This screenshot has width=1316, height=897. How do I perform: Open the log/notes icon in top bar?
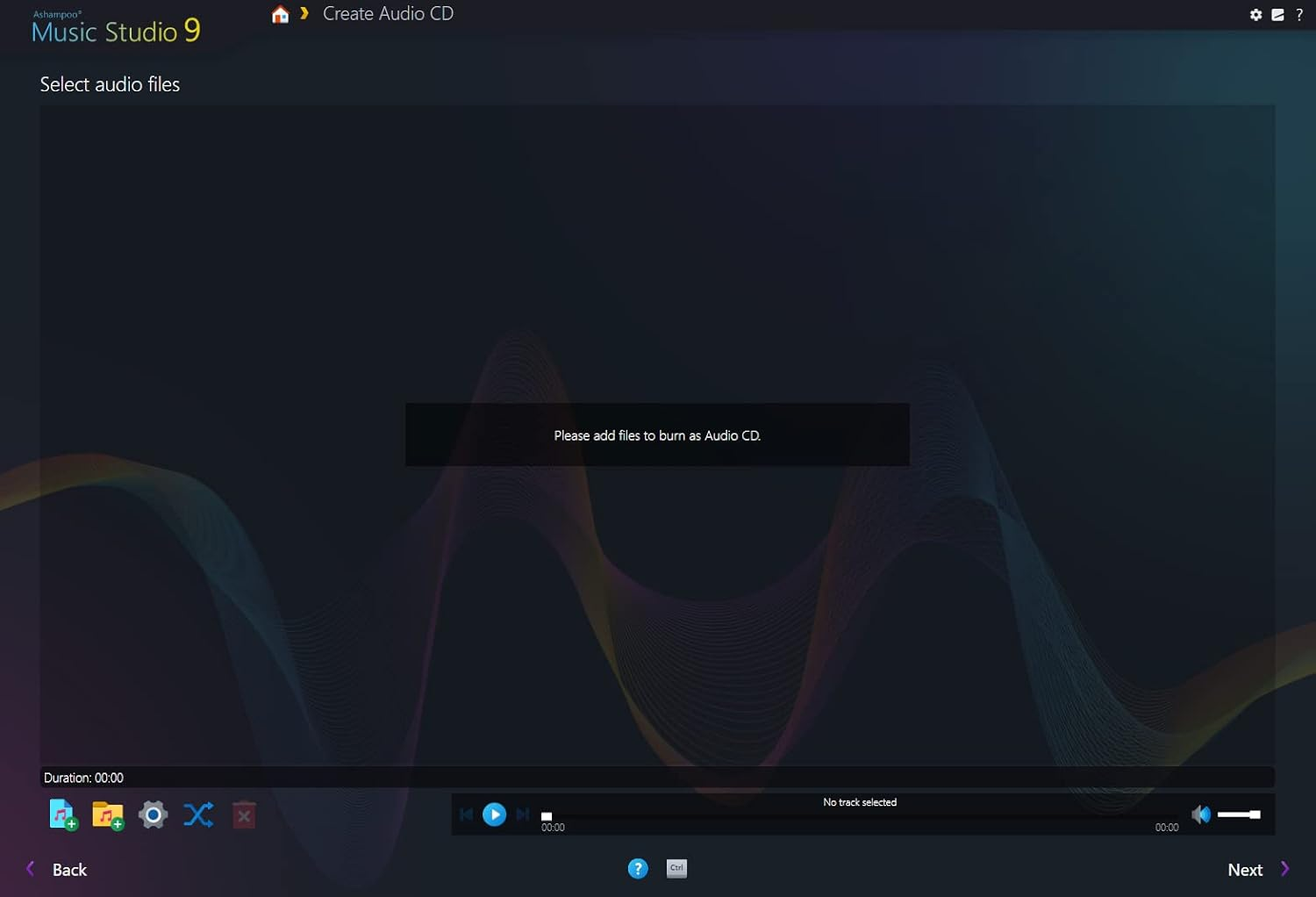point(1278,14)
